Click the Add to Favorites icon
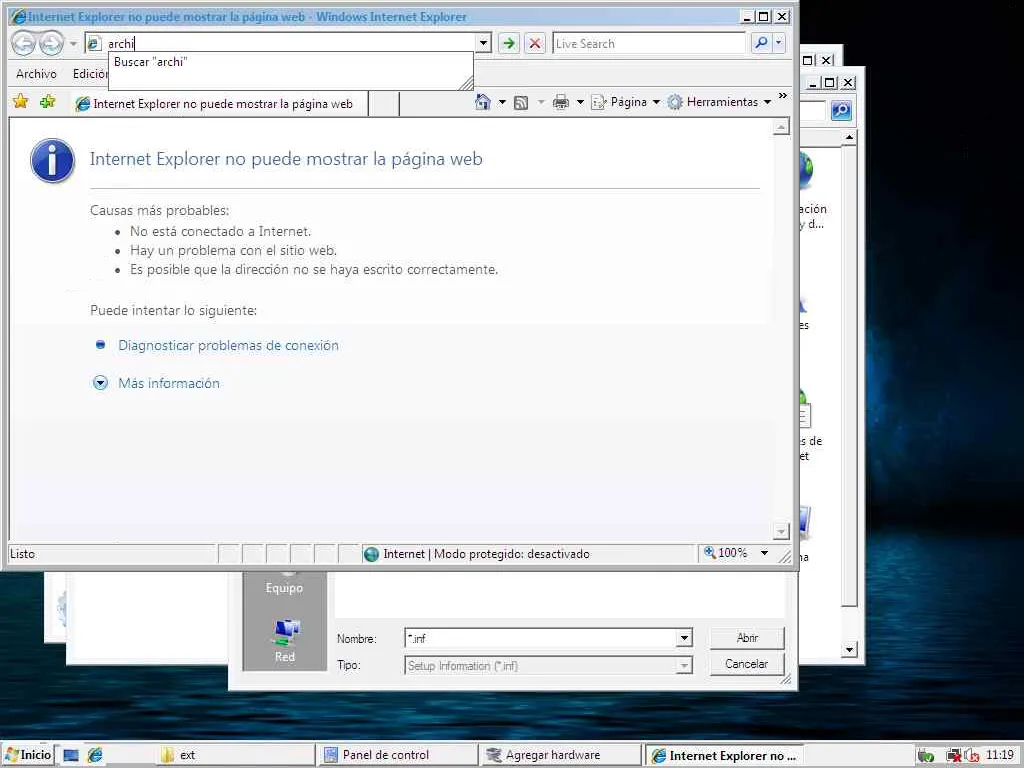This screenshot has height=768, width=1024. [x=48, y=101]
